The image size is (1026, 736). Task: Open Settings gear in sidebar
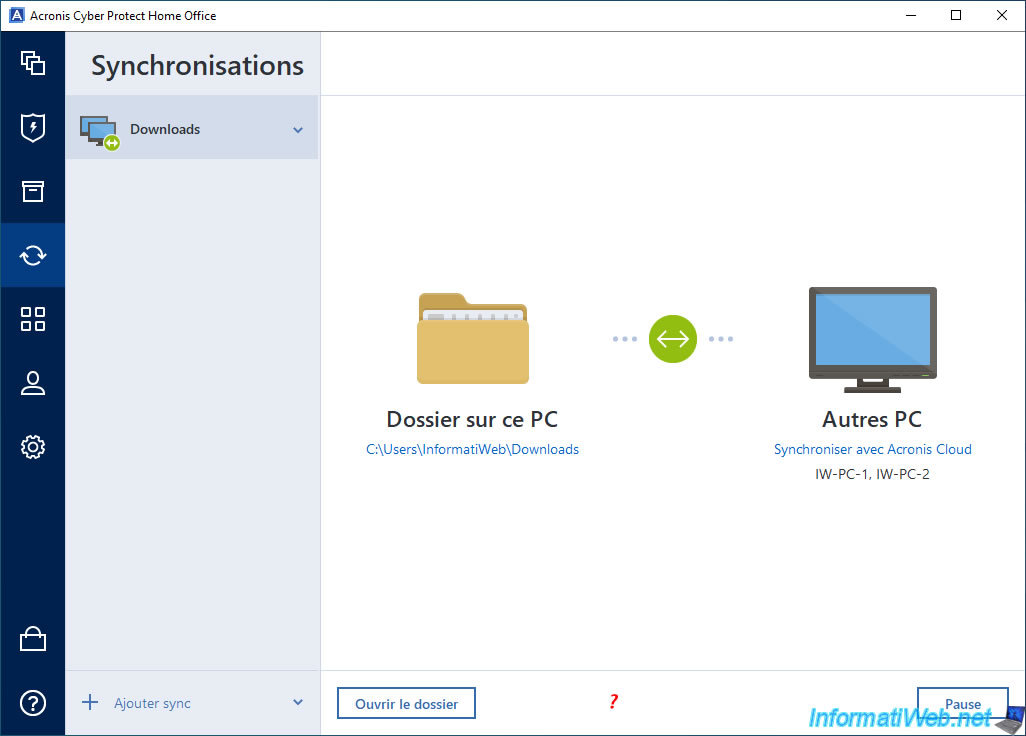click(x=33, y=447)
